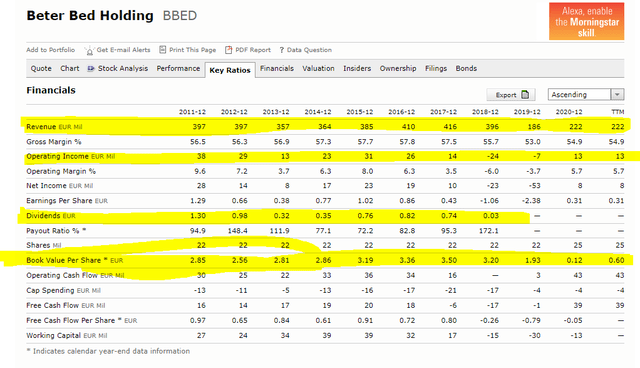Click the Dividends EUR row label
Image resolution: width=640 pixels, height=368 pixels.
pos(51,216)
